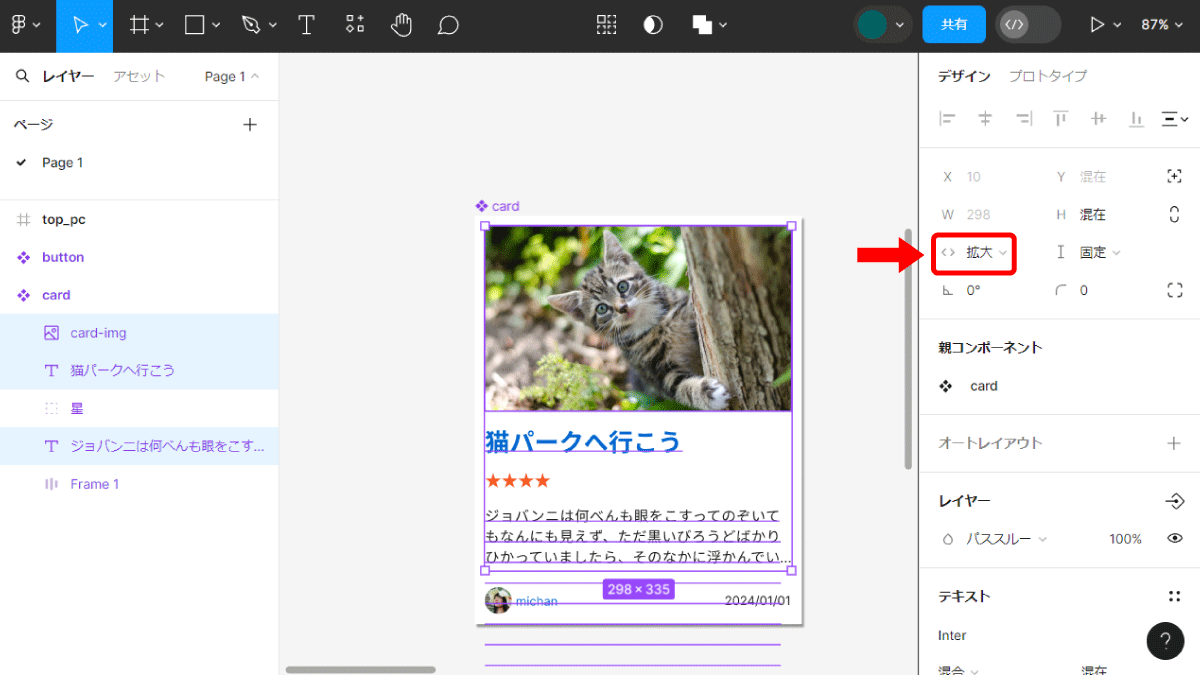Image resolution: width=1200 pixels, height=675 pixels.
Task: Add a new page with plus icon
Action: [250, 124]
